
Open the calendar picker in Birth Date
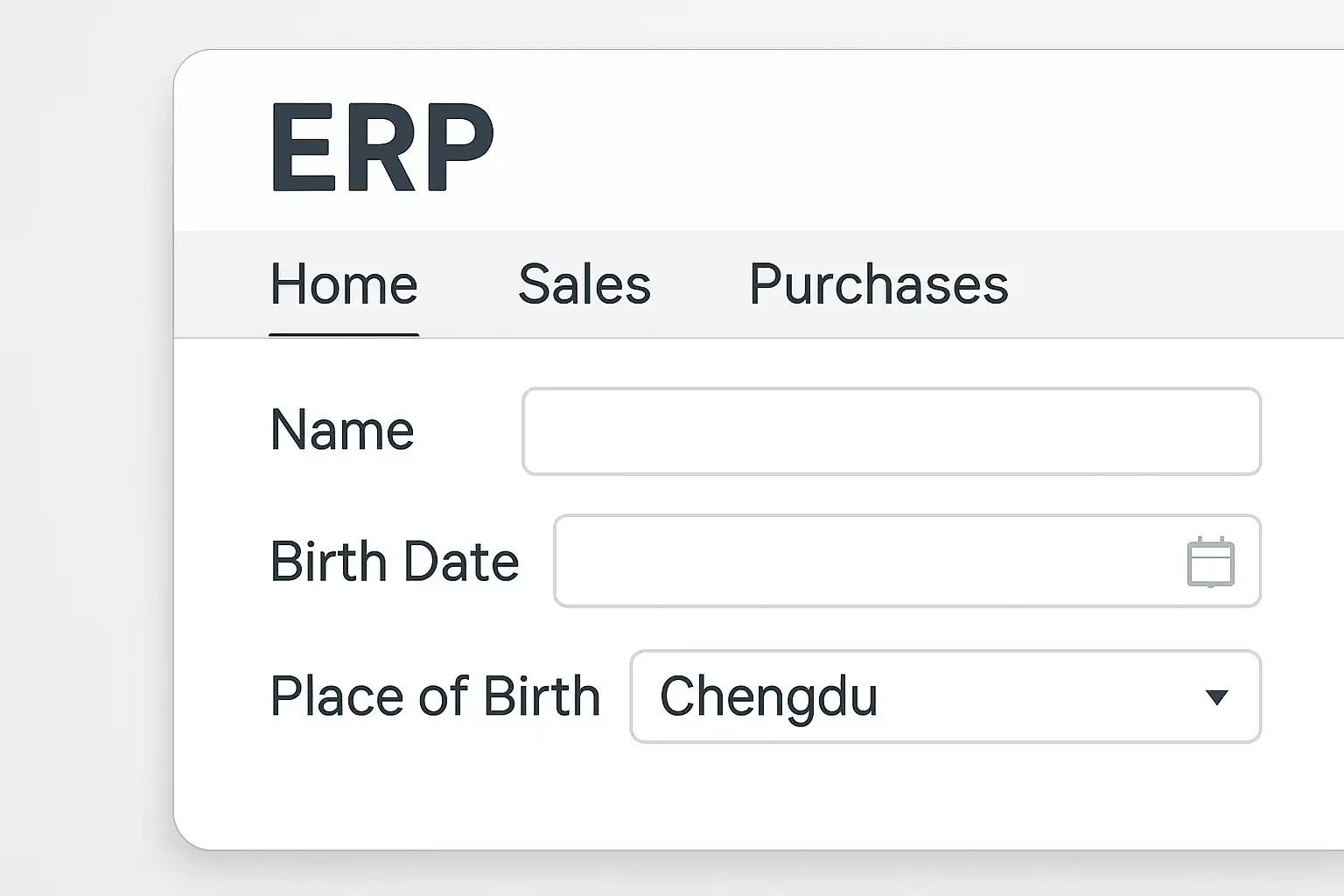pyautogui.click(x=1210, y=562)
